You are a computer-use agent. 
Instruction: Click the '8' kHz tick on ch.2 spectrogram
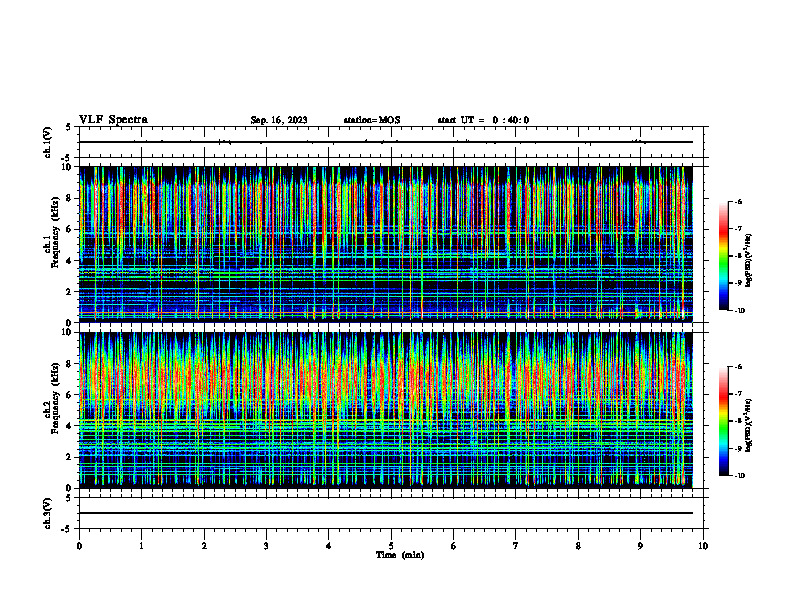pyautogui.click(x=69, y=364)
